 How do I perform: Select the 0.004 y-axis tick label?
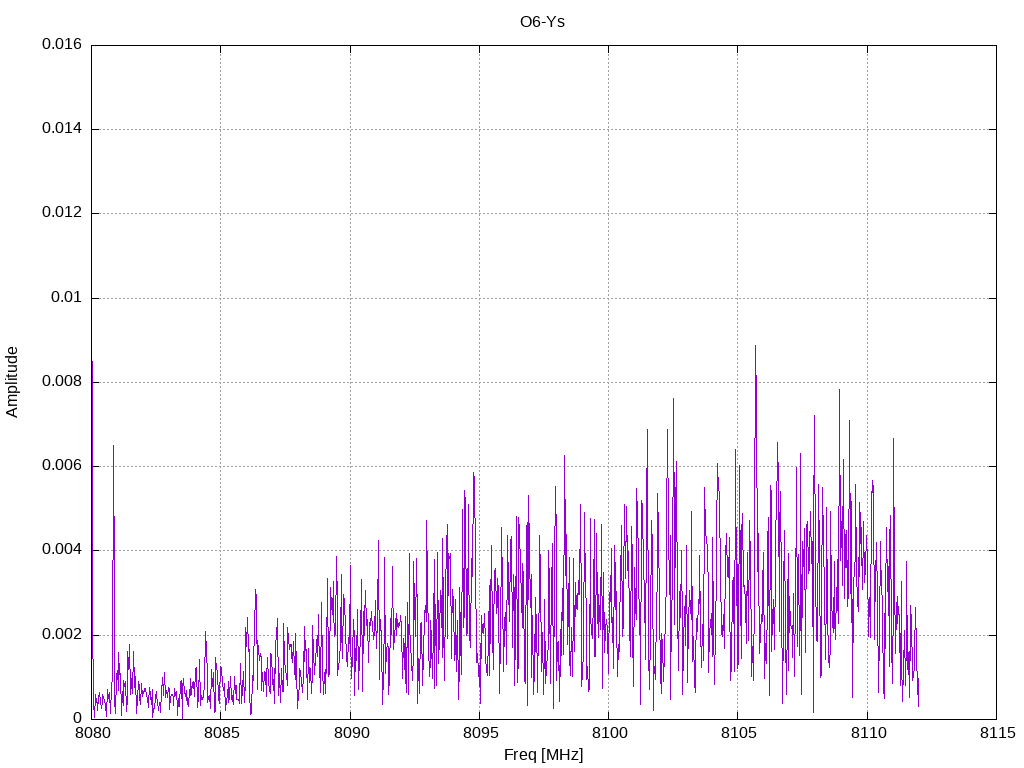[61, 550]
